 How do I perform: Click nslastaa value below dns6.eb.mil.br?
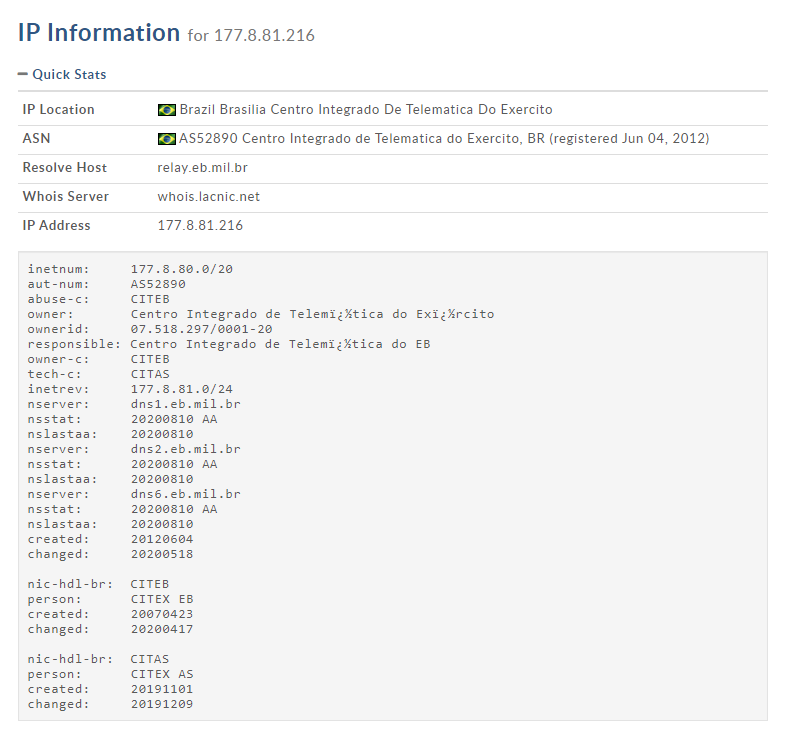coord(162,524)
